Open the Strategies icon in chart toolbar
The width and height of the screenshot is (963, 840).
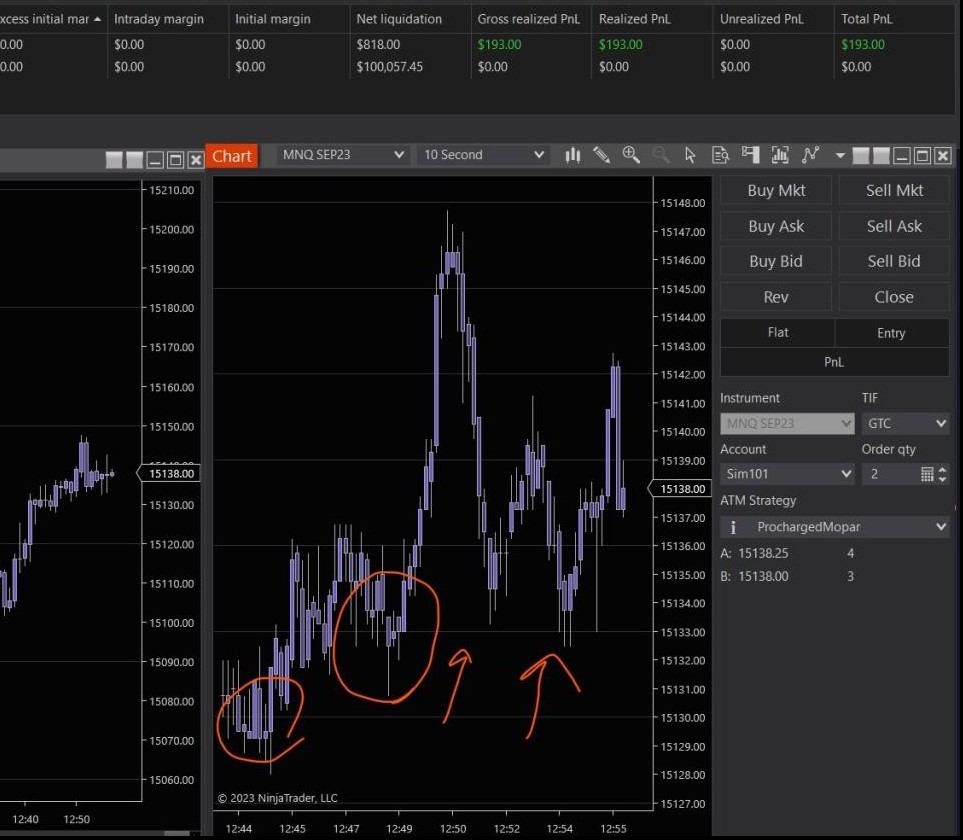(810, 155)
